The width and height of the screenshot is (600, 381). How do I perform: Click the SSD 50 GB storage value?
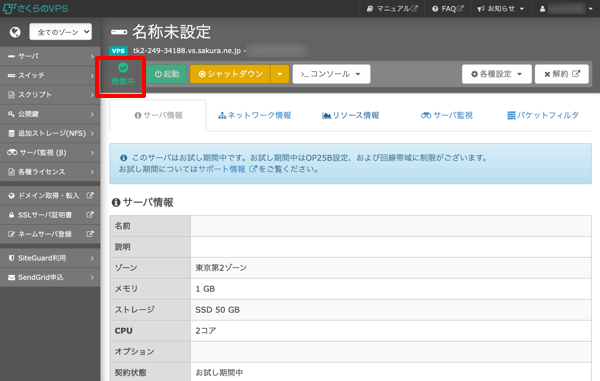pos(217,310)
